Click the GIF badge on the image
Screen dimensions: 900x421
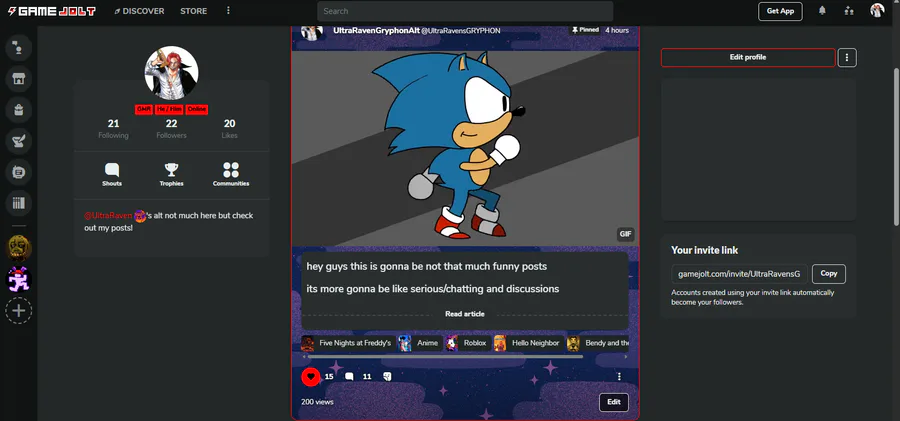(626, 234)
